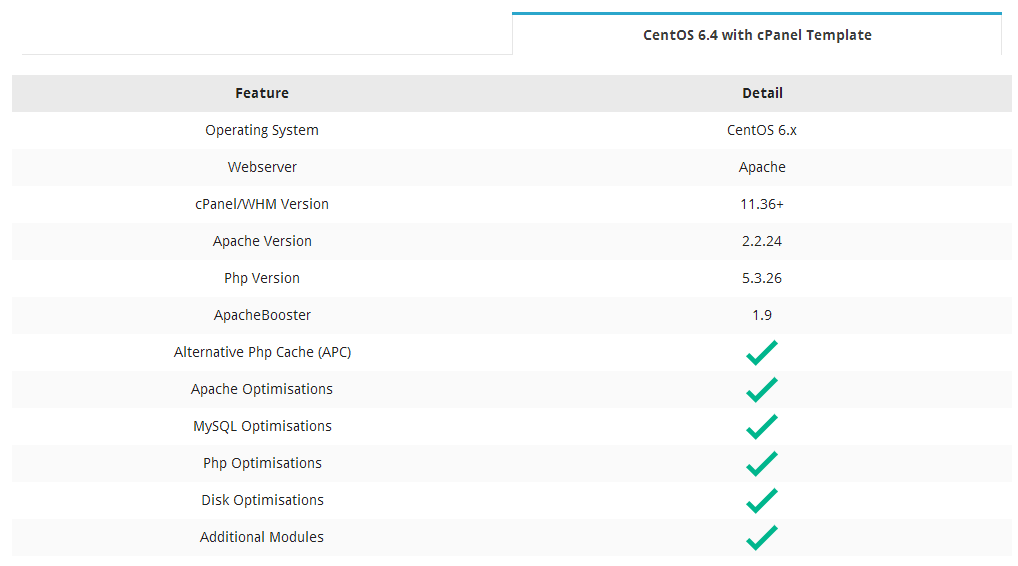The height and width of the screenshot is (566, 1018).
Task: Click the Additional Modules green checkmark
Action: point(762,537)
